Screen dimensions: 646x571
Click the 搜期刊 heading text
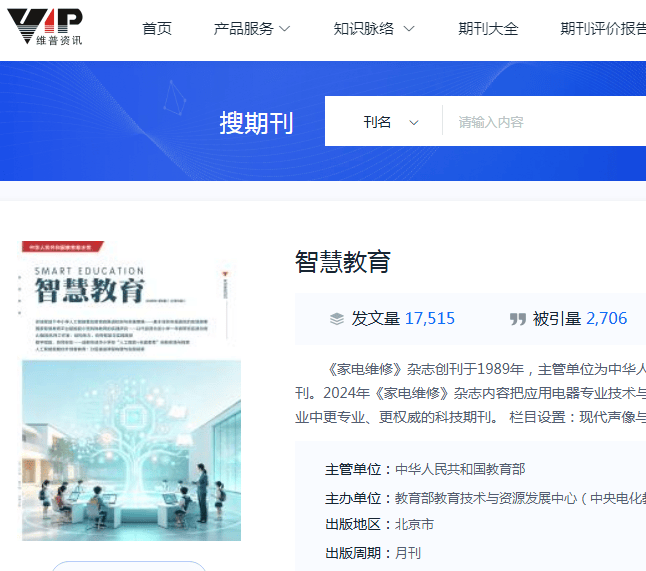256,123
